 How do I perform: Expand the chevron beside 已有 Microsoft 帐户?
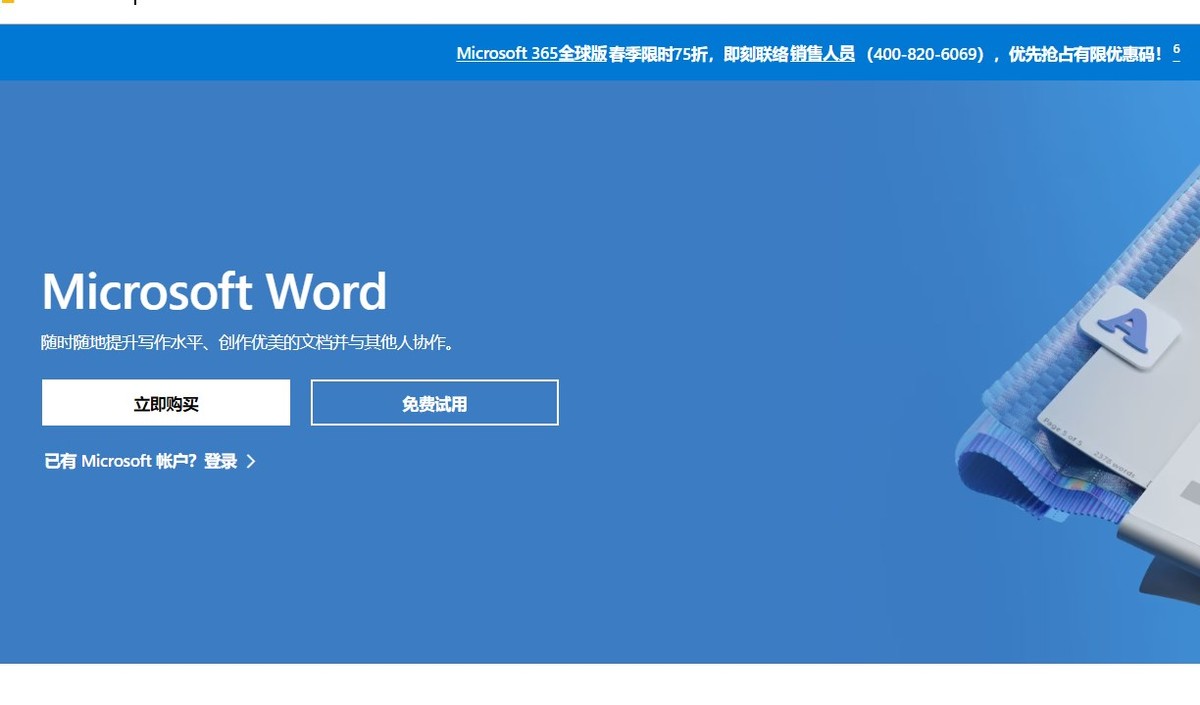click(x=251, y=462)
